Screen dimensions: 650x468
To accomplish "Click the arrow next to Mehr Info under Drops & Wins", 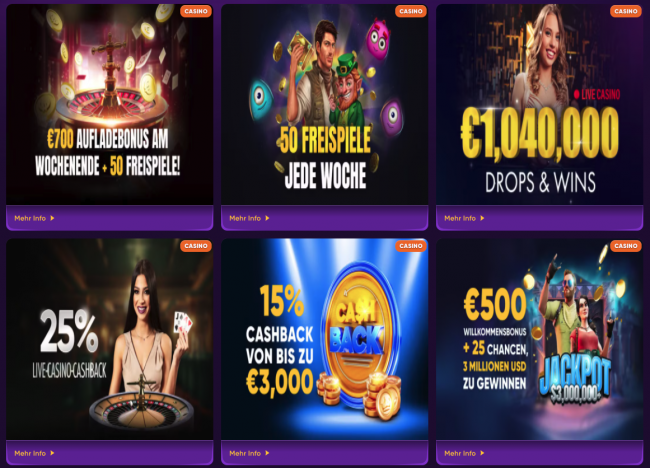I will (482, 218).
